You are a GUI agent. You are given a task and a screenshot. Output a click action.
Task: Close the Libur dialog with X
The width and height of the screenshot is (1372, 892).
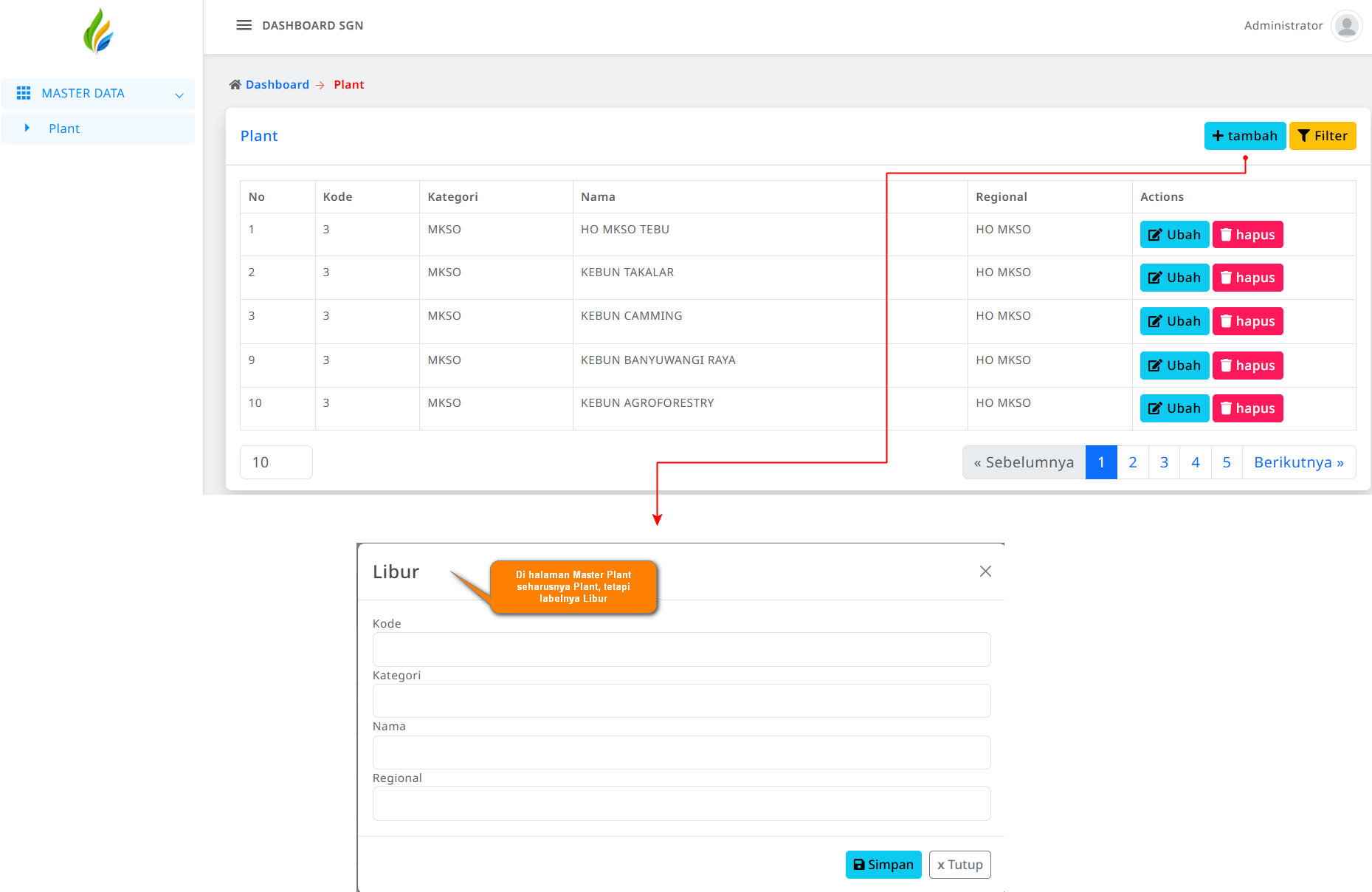(985, 572)
